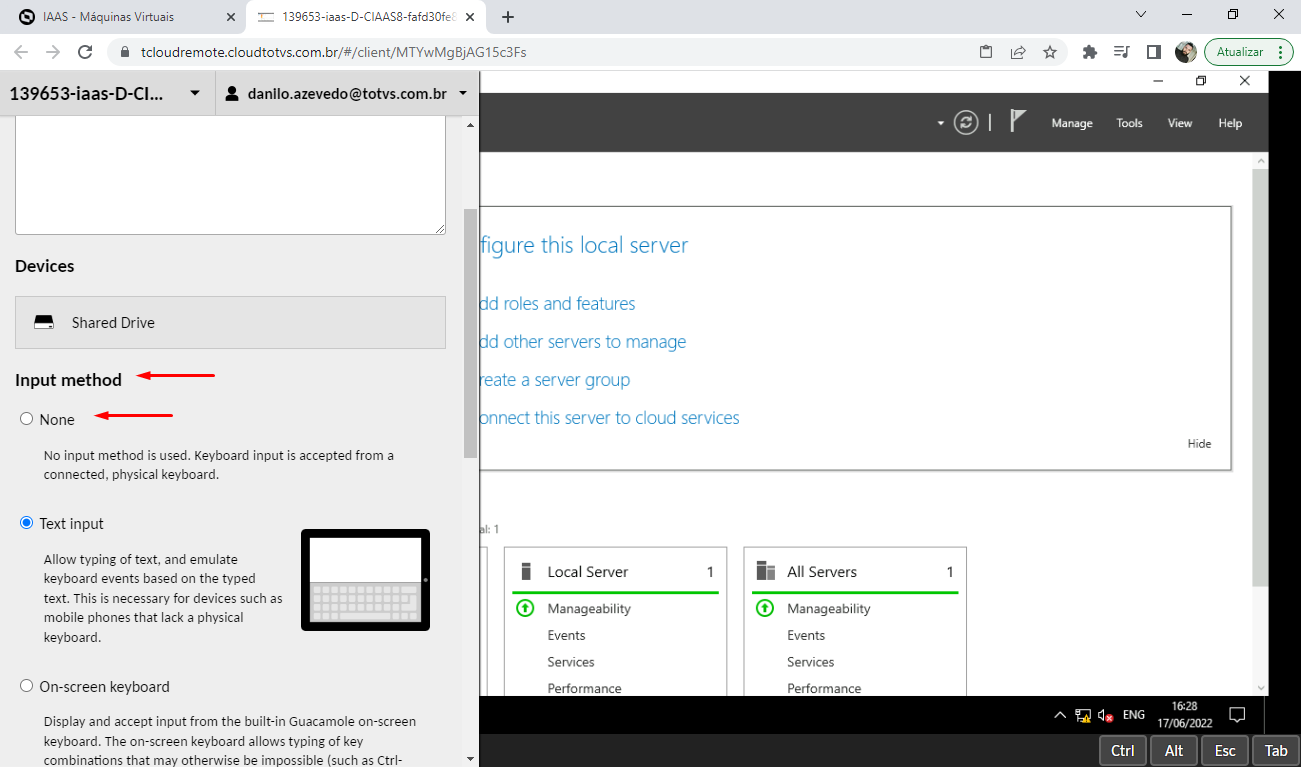Click Events under All Servers
The image size is (1301, 767).
point(806,635)
